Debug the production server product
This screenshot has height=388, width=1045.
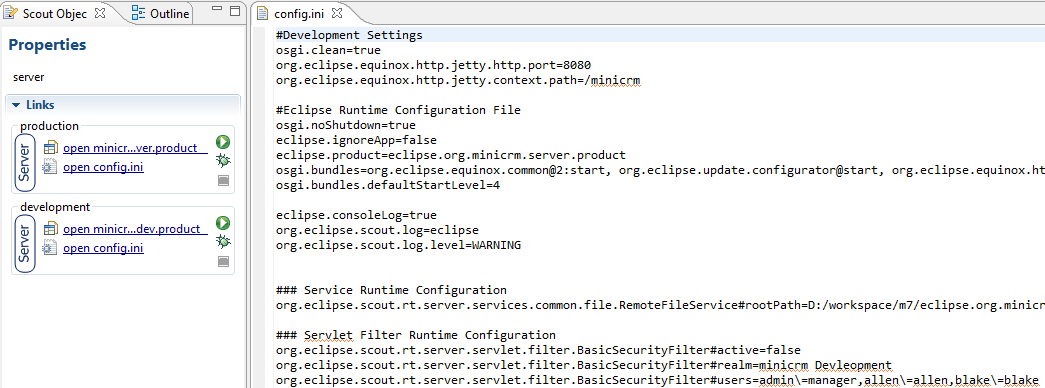[223, 161]
